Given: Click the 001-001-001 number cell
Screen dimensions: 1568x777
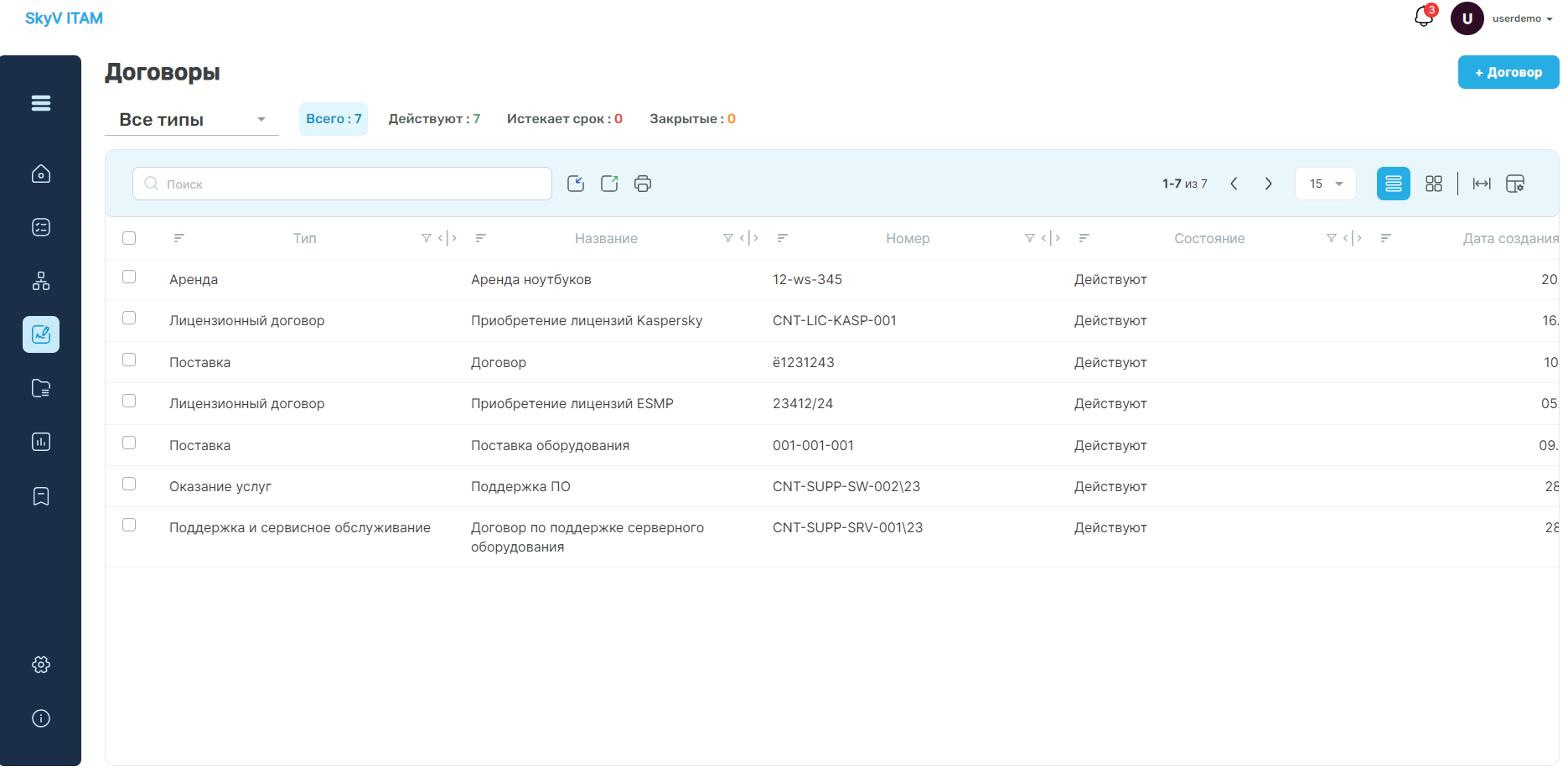Looking at the screenshot, I should [813, 446].
